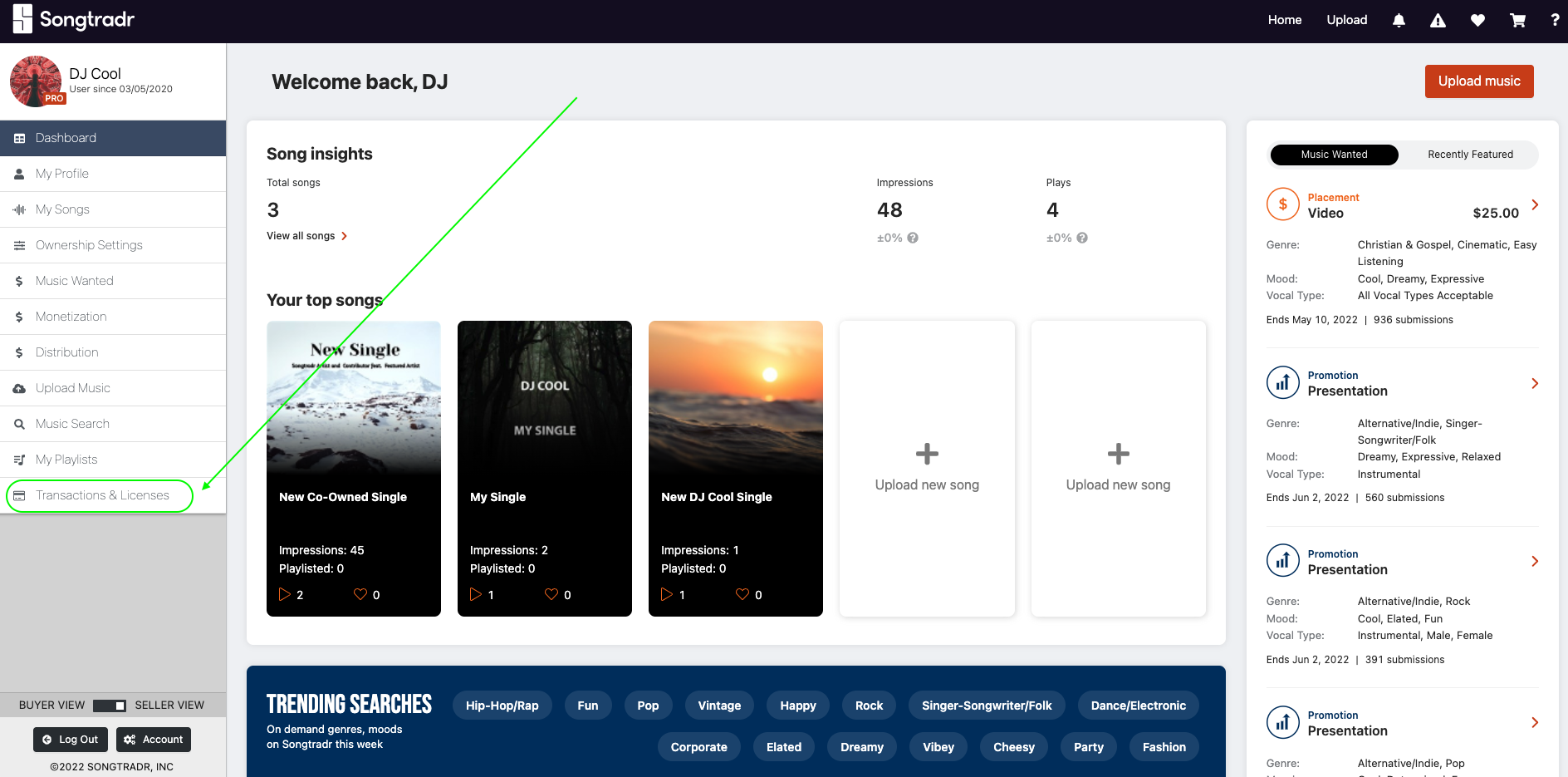This screenshot has width=1568, height=777.
Task: Click Home in the top navigation
Action: [1285, 20]
